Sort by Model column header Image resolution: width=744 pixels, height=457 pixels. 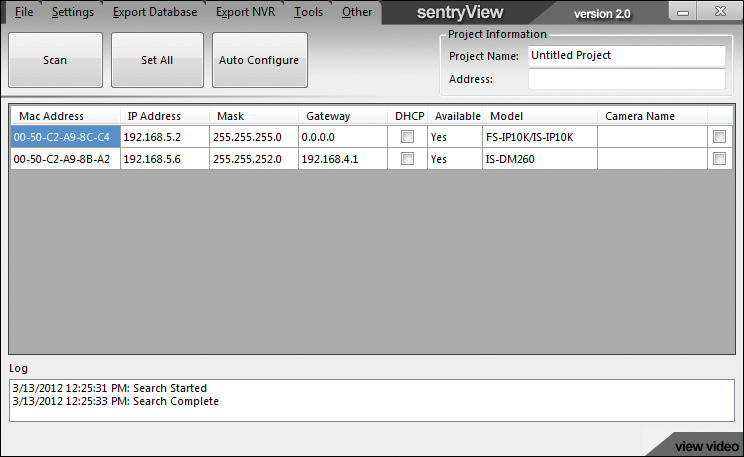pyautogui.click(x=540, y=116)
